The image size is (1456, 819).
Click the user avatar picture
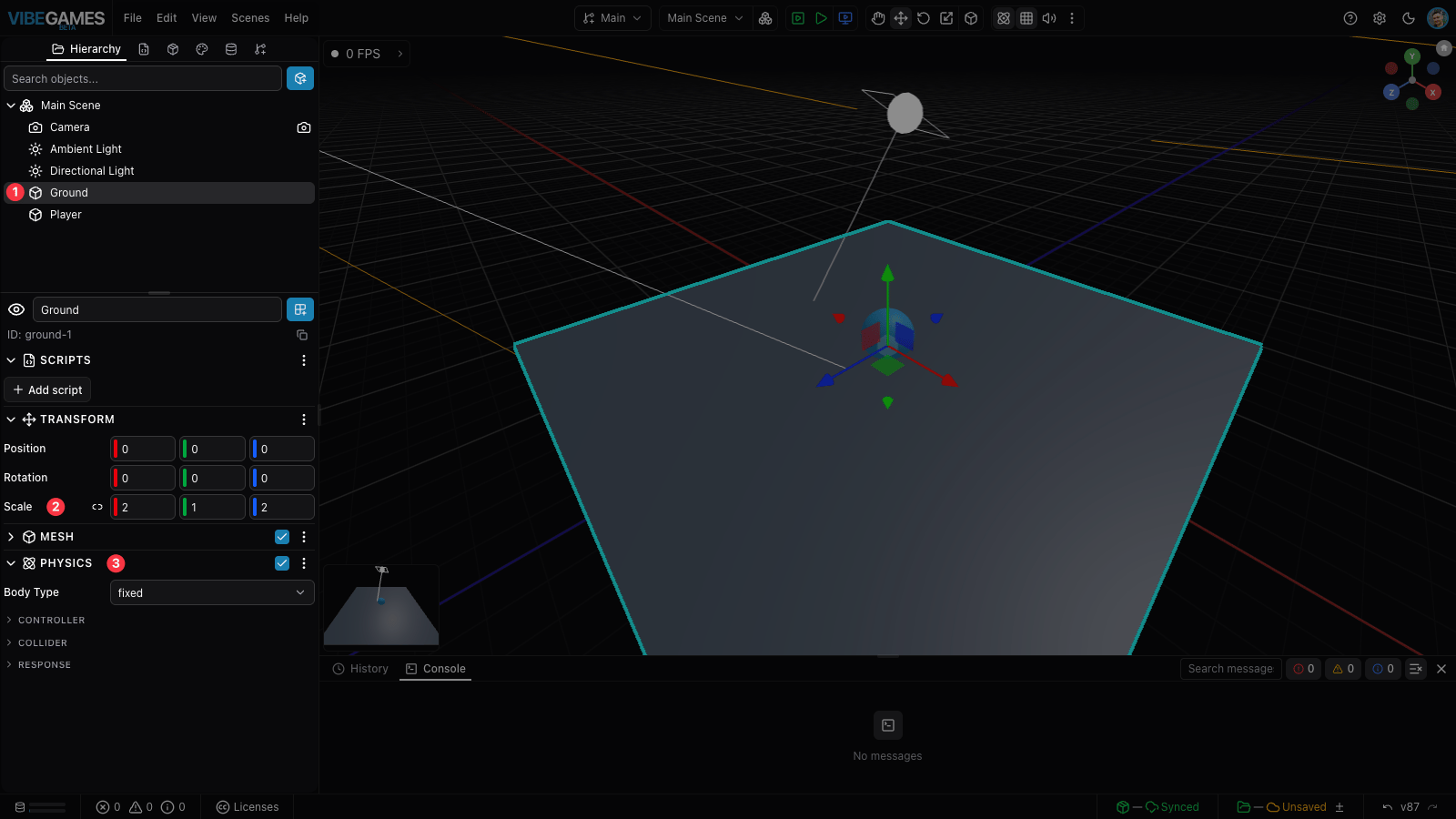[1438, 18]
